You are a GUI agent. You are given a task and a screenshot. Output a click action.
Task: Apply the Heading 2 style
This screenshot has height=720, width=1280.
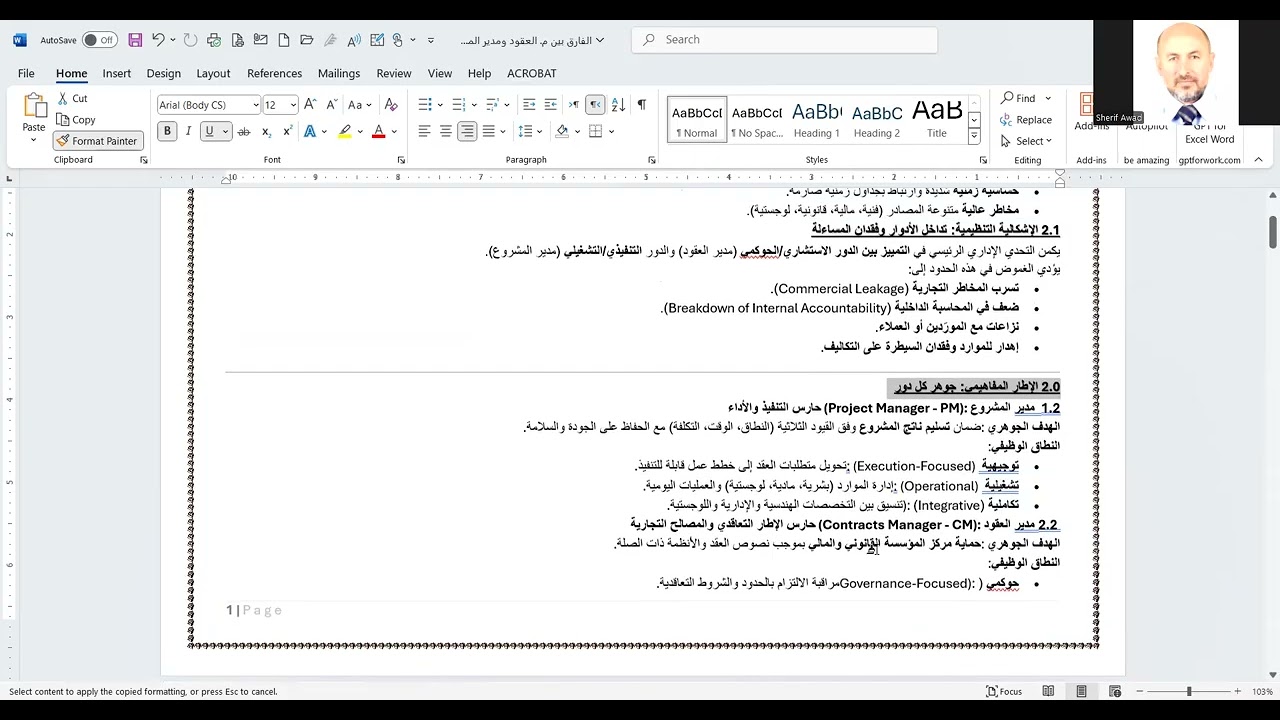click(x=877, y=120)
